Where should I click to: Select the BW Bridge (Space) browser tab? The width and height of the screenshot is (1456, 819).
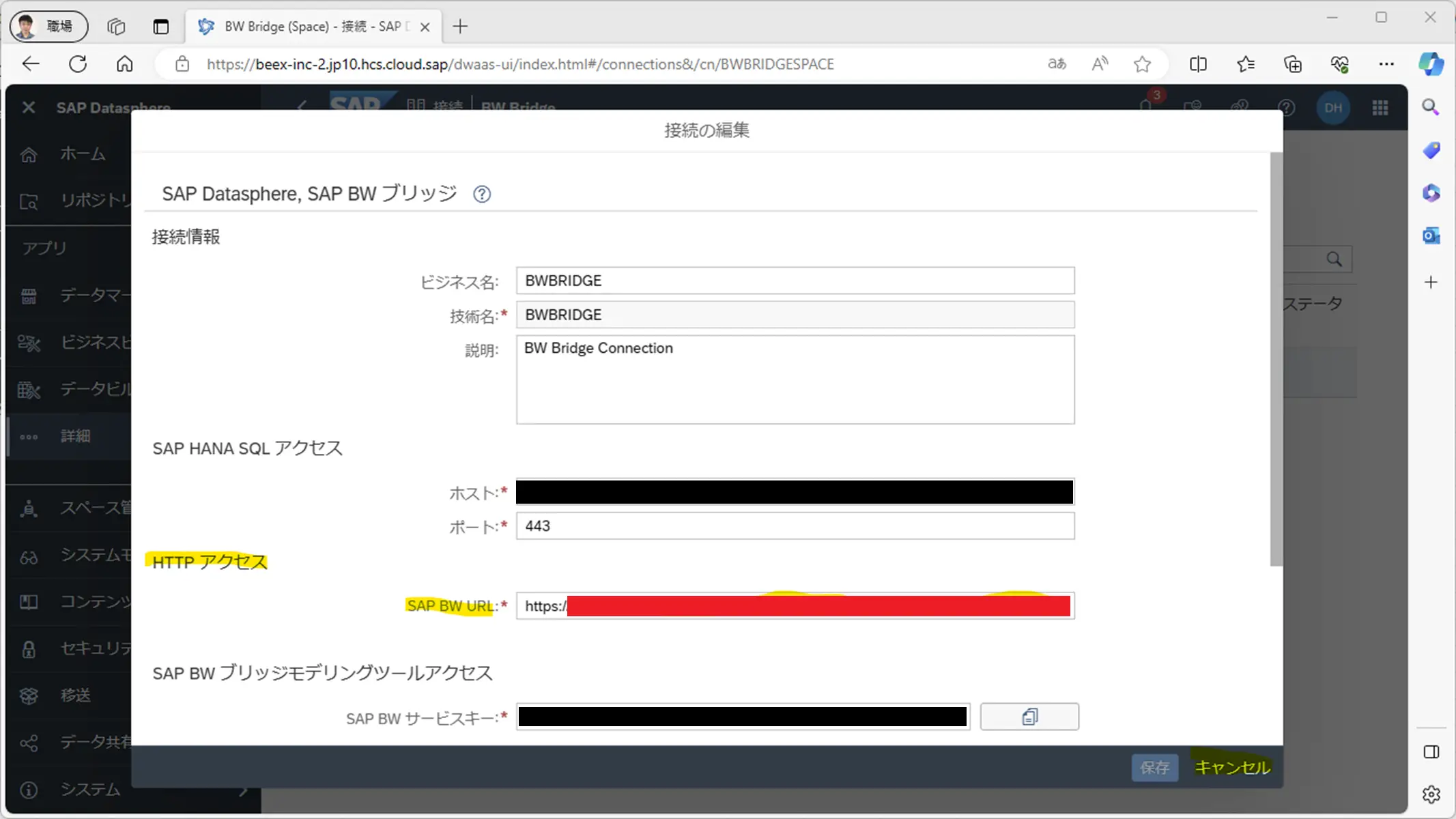tap(315, 27)
